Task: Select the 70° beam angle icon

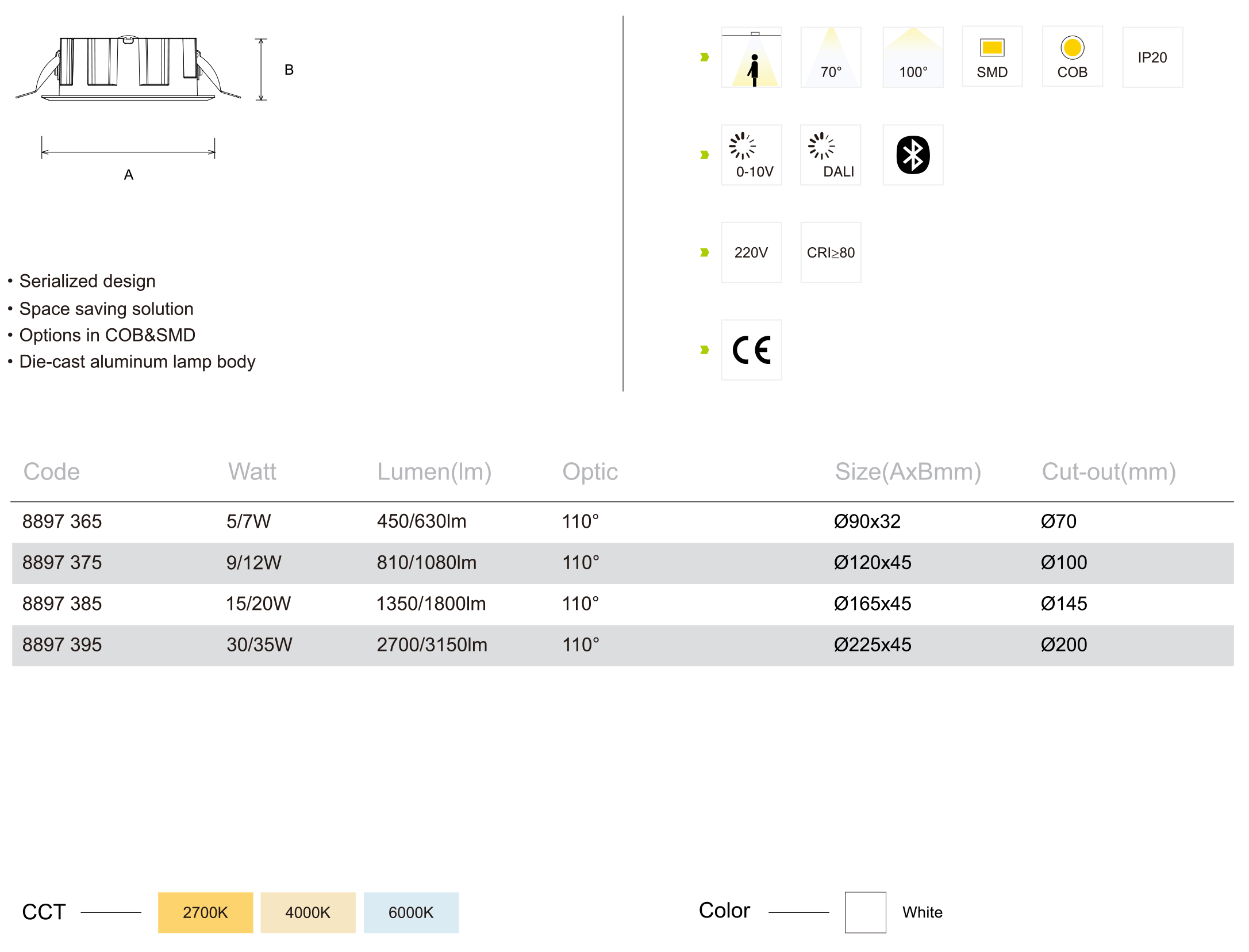Action: point(831,57)
